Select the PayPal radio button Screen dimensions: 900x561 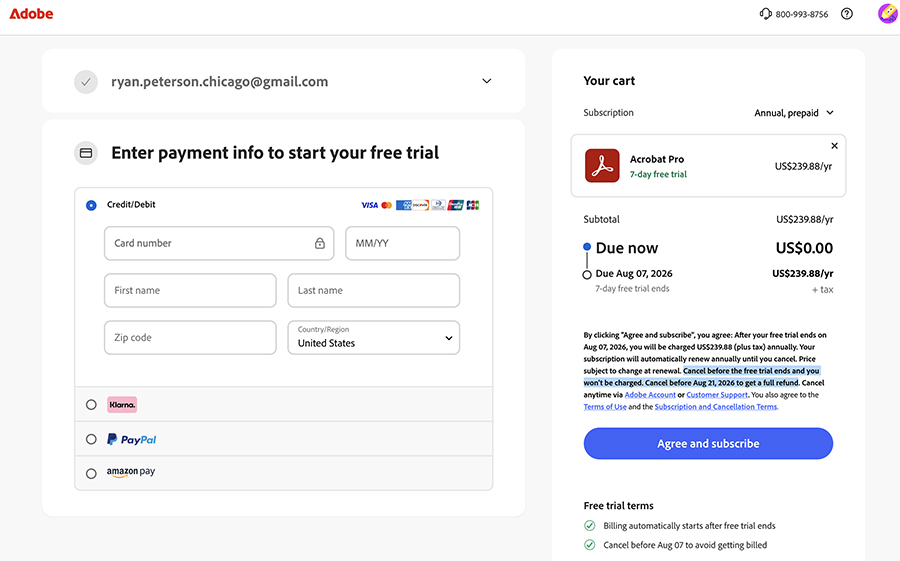point(91,439)
